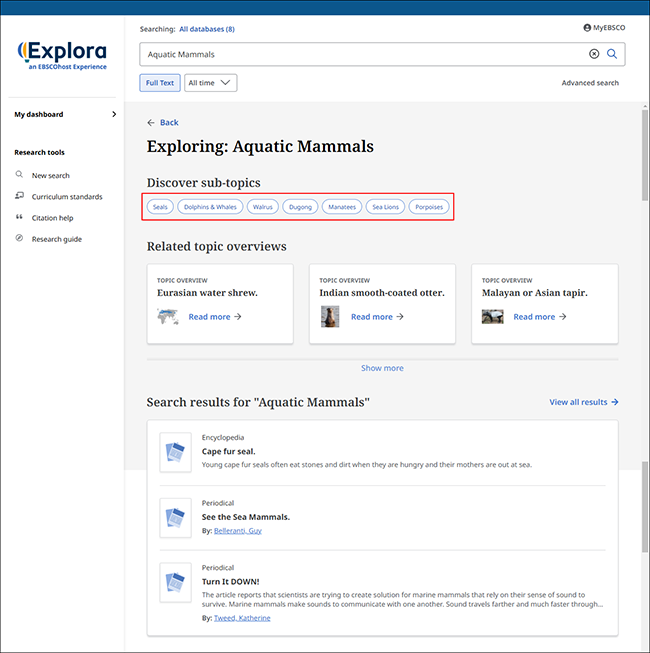Image resolution: width=650 pixels, height=653 pixels.
Task: Select the Manatees sub-topic
Action: (342, 207)
